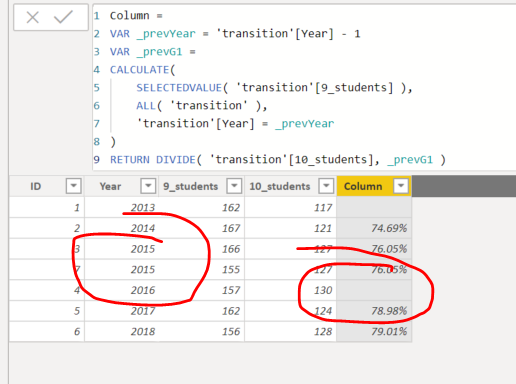Screen dimensions: 516x384
Task: Select the 2013 Year cell
Action: click(121, 207)
